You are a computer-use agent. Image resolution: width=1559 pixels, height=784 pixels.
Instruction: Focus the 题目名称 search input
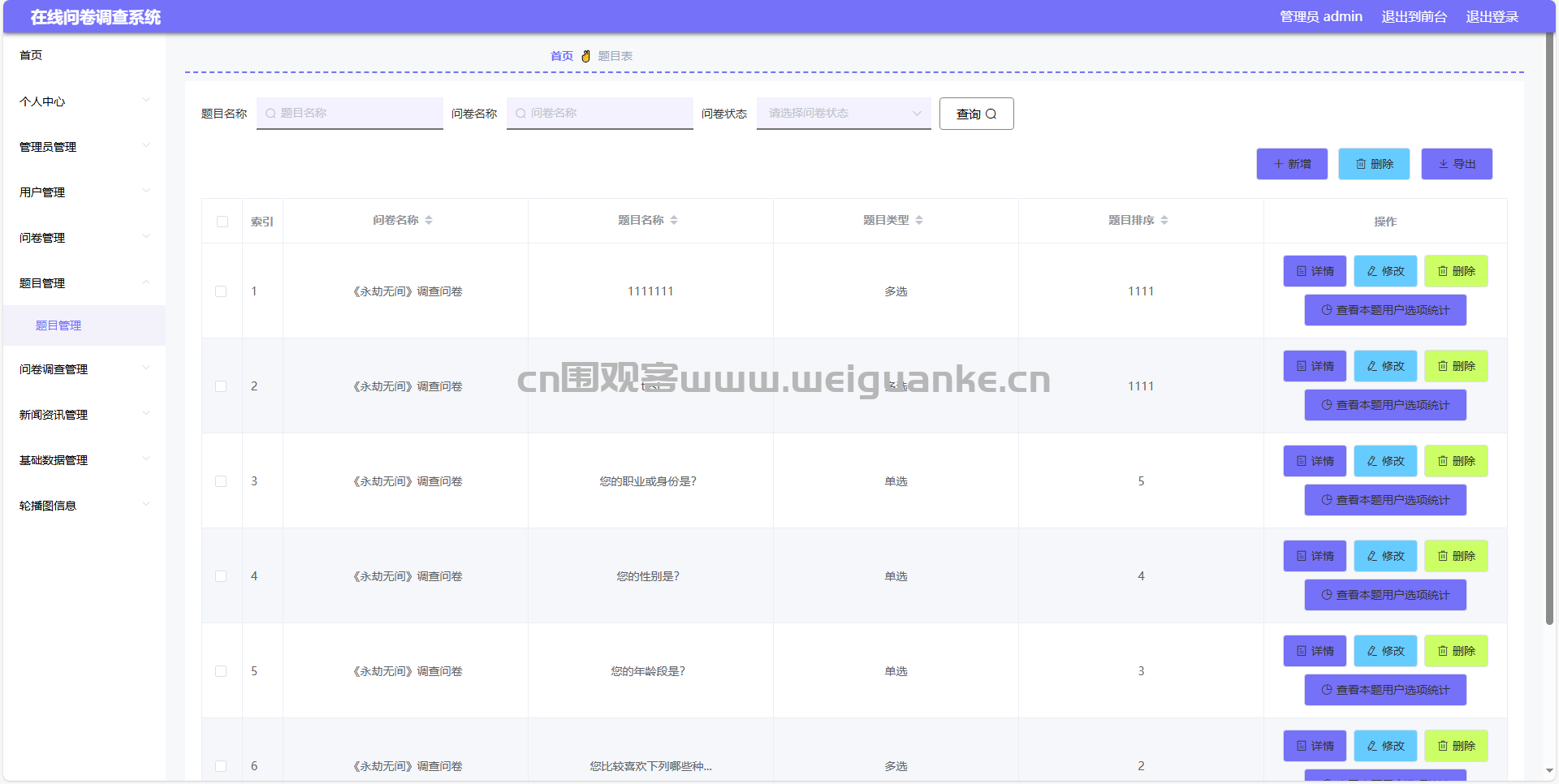click(350, 114)
